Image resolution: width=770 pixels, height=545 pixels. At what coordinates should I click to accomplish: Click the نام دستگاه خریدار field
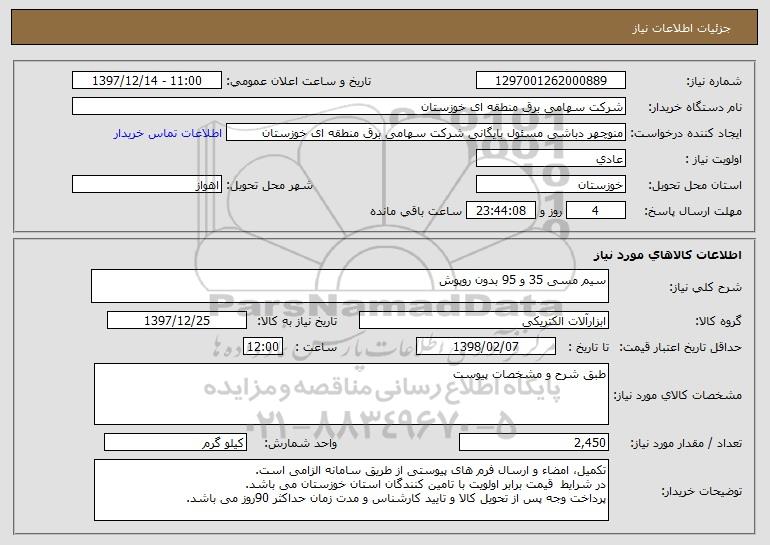[x=349, y=107]
